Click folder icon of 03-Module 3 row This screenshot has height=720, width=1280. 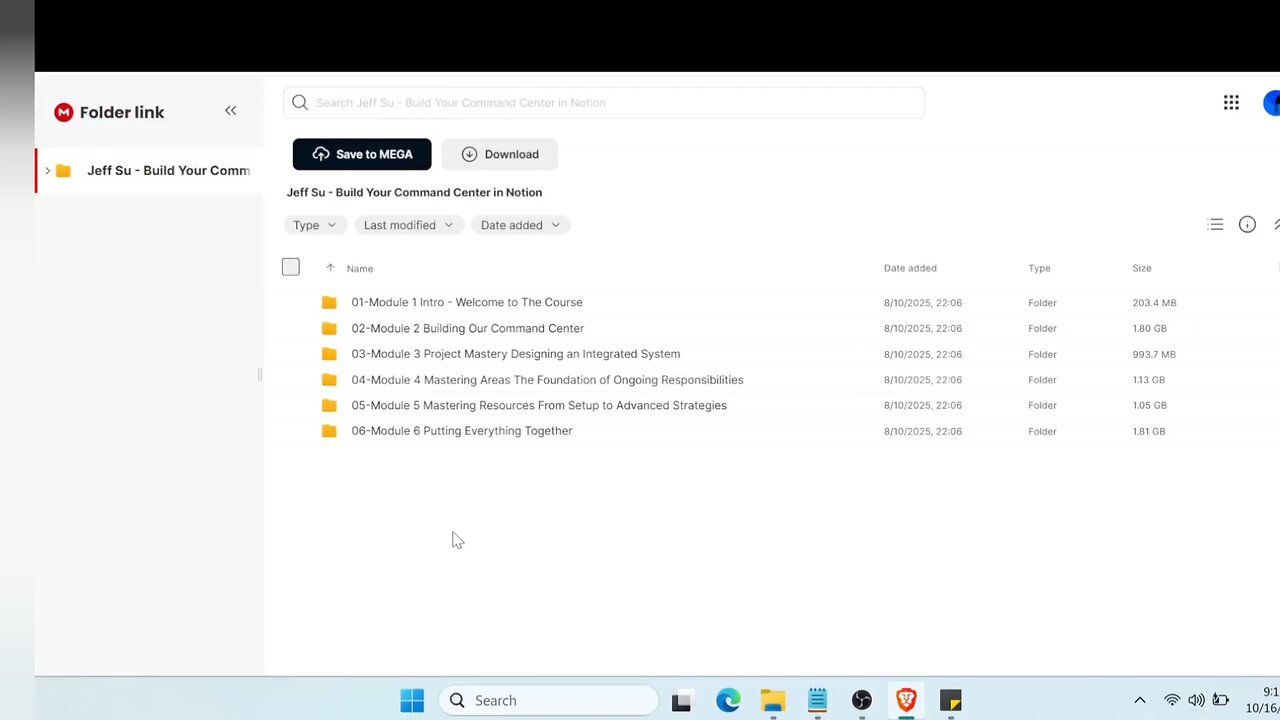(329, 354)
